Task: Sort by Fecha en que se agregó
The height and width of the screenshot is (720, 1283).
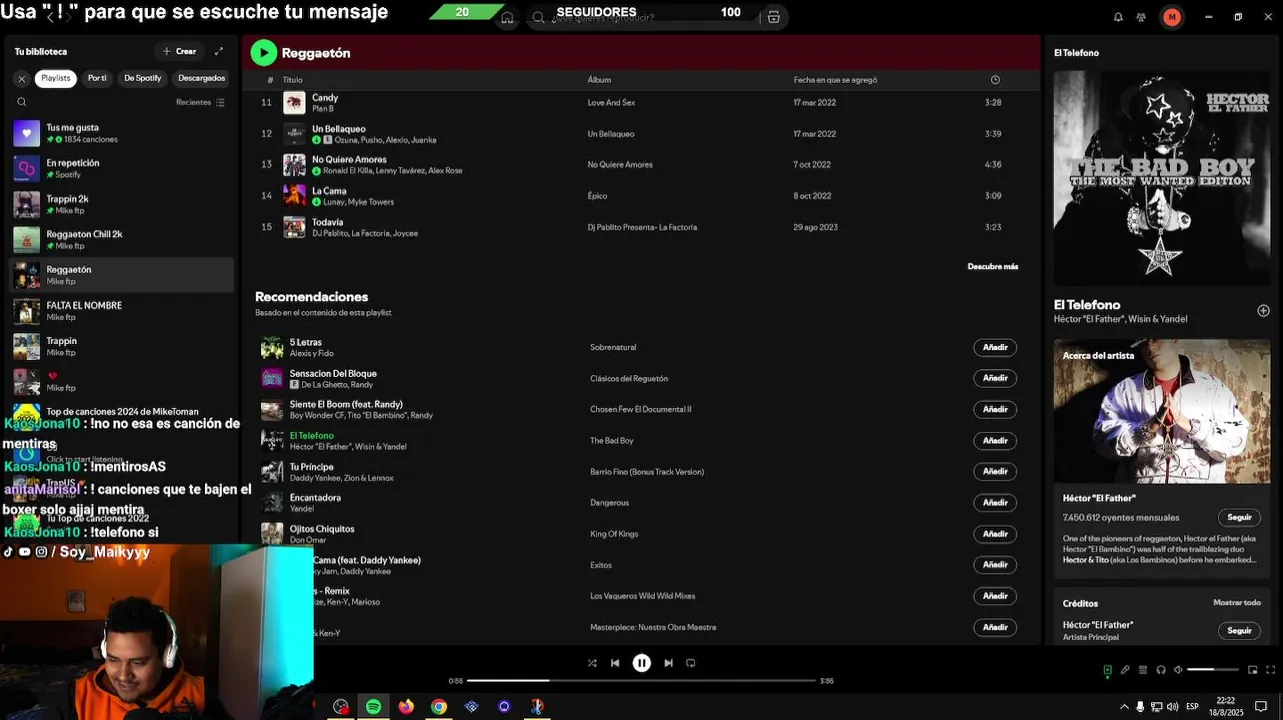Action: (835, 80)
